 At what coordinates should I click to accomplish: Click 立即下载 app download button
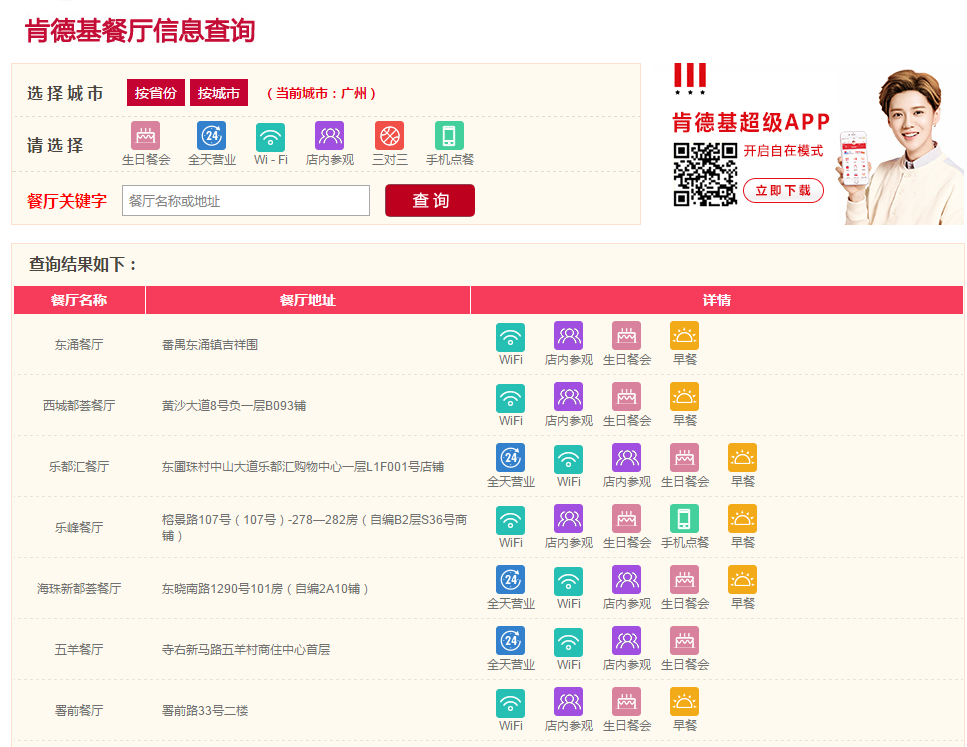click(x=783, y=191)
